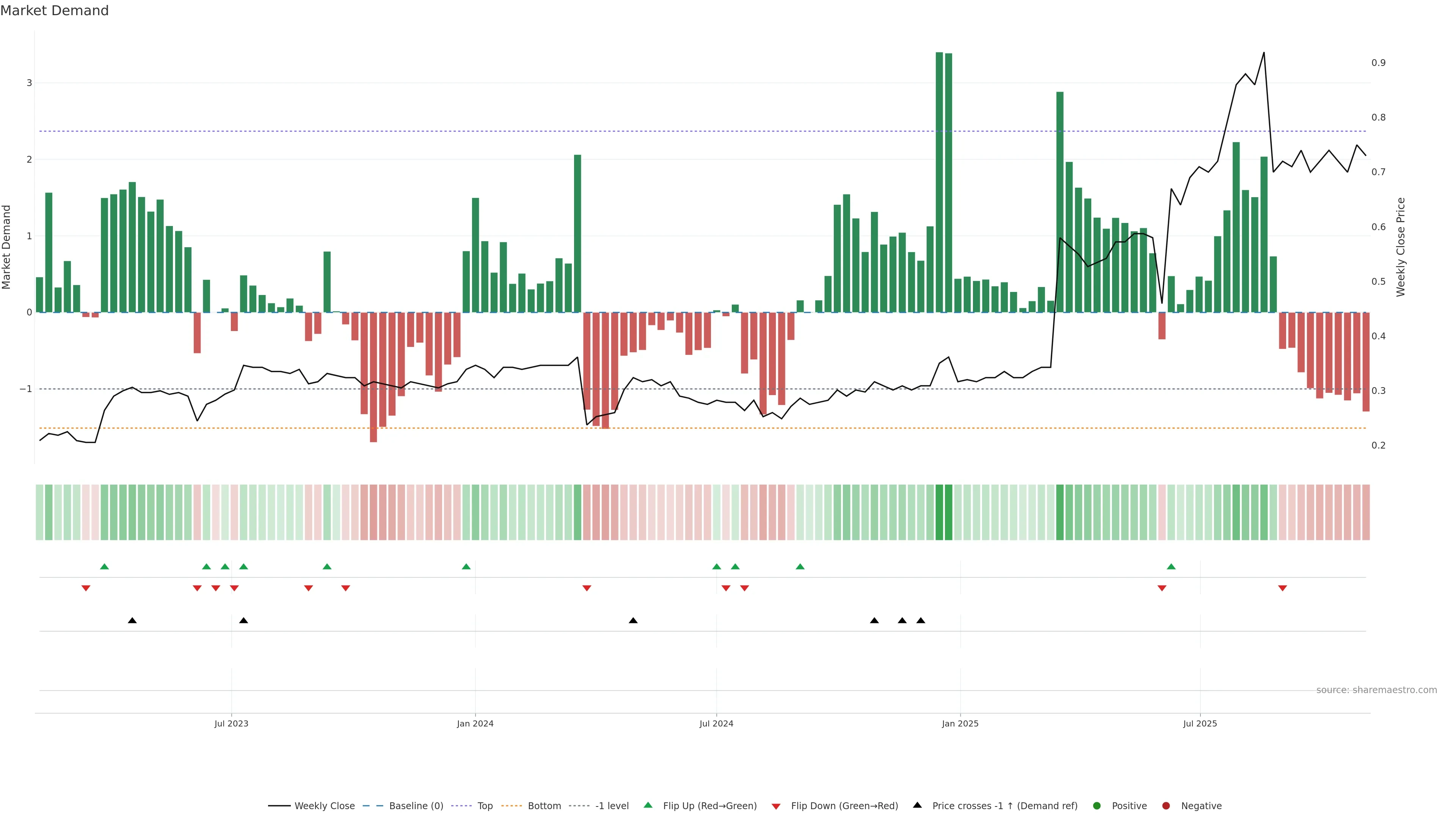Click the leftmost red flip-down triangle marker
The width and height of the screenshot is (1456, 819).
(86, 588)
